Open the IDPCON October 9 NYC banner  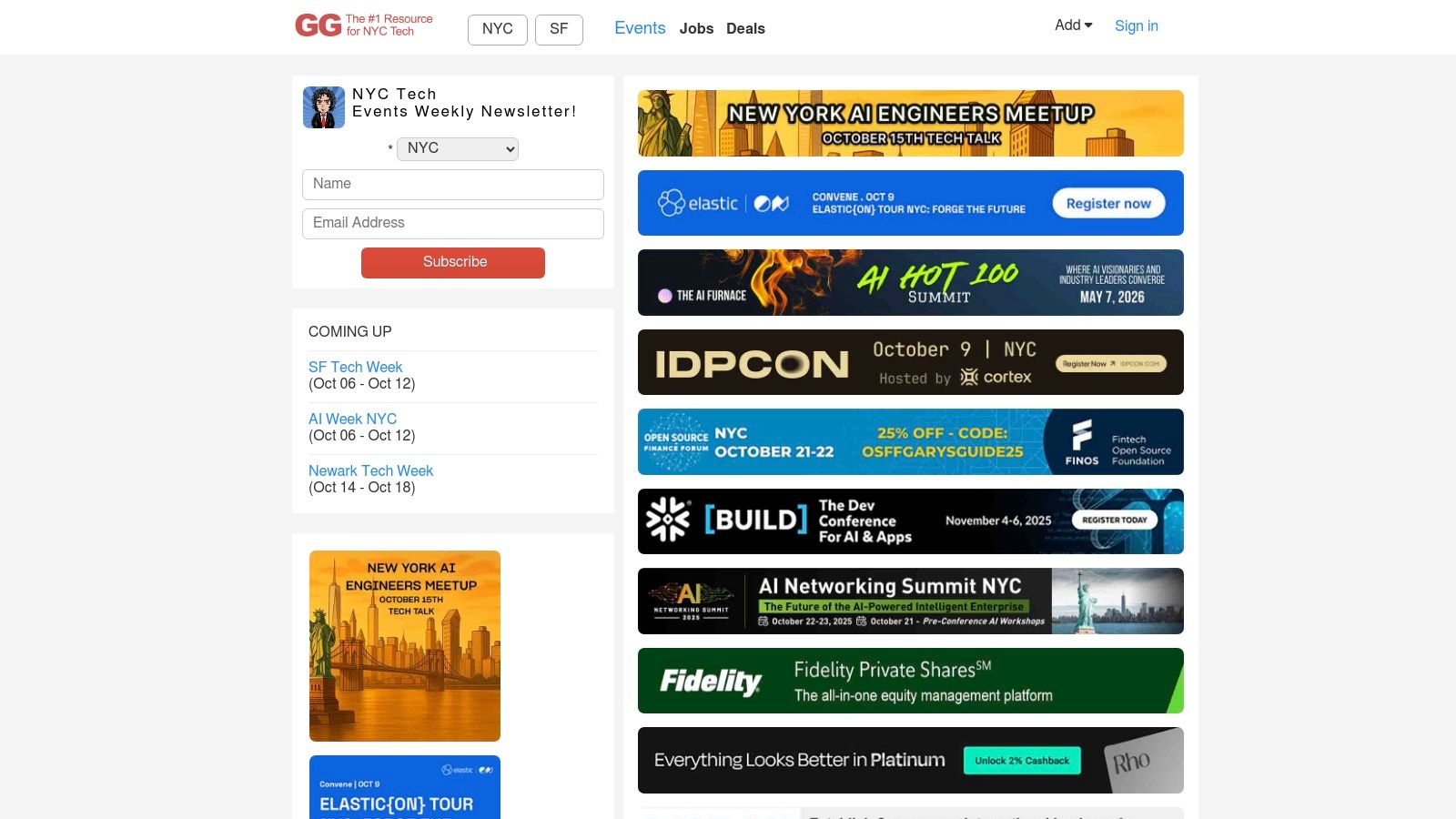tap(911, 362)
